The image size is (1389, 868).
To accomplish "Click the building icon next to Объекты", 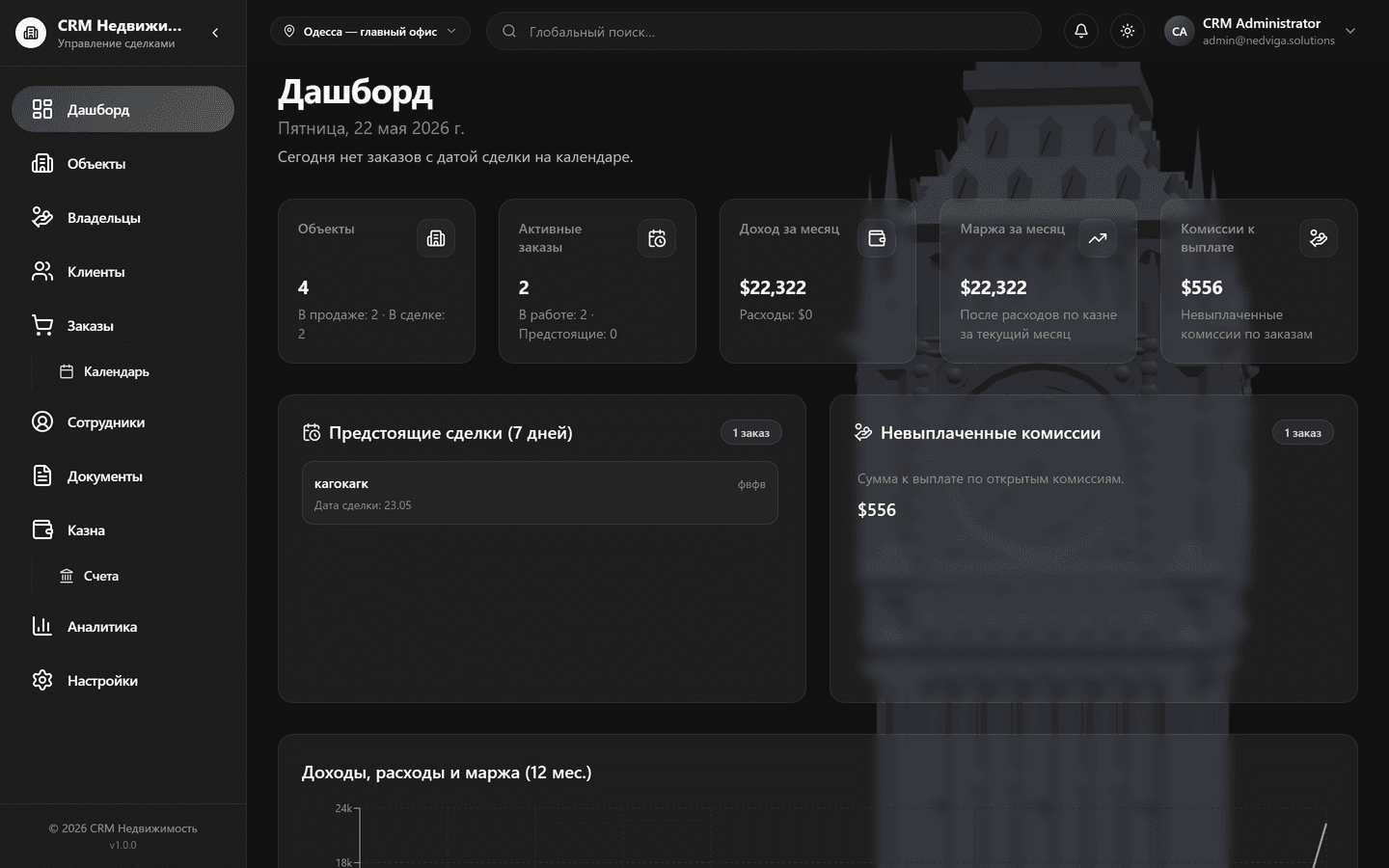I will point(42,163).
